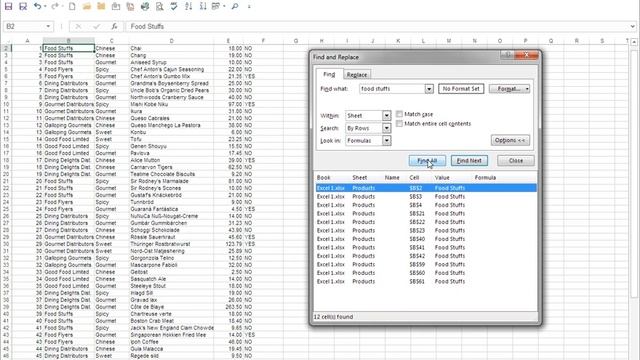Viewport: 640px width, 360px height.
Task: Open Print Preview icon
Action: click(160, 7)
